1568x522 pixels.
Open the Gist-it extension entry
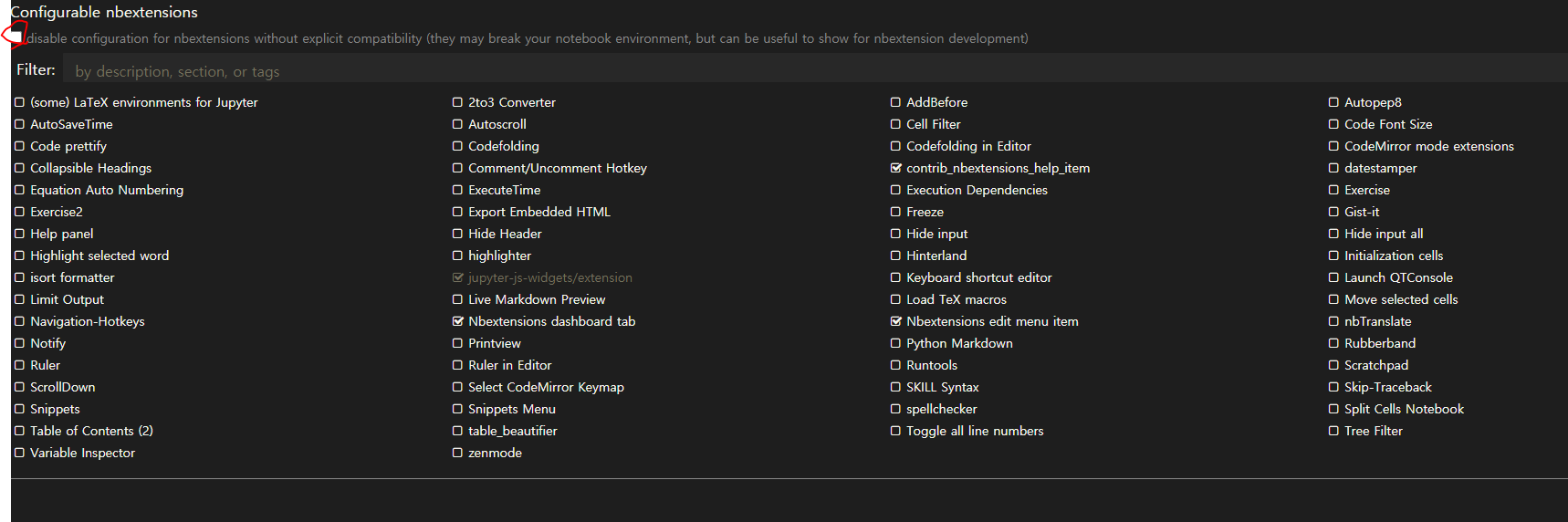pos(1362,212)
